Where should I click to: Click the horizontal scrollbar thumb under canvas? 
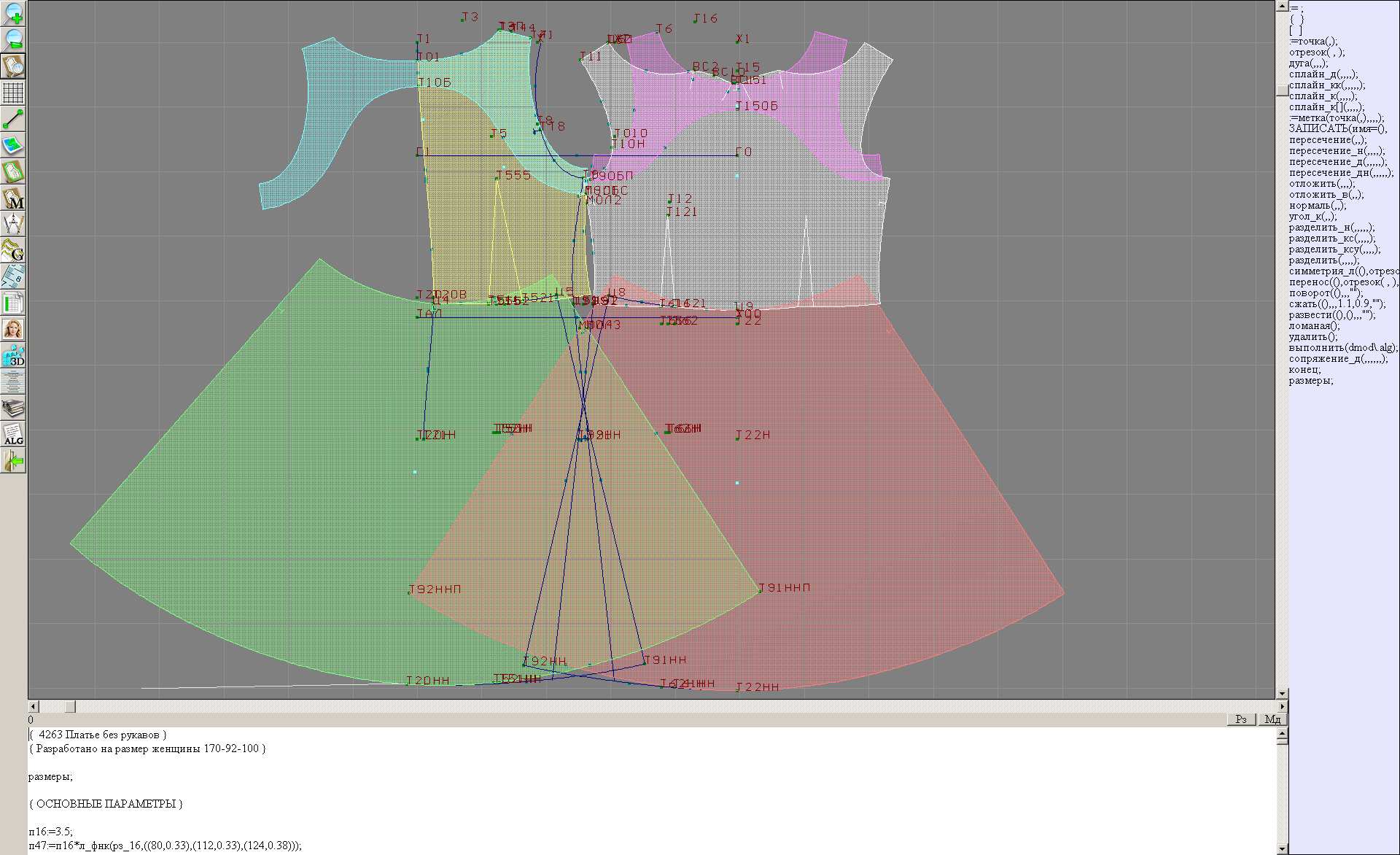click(69, 706)
